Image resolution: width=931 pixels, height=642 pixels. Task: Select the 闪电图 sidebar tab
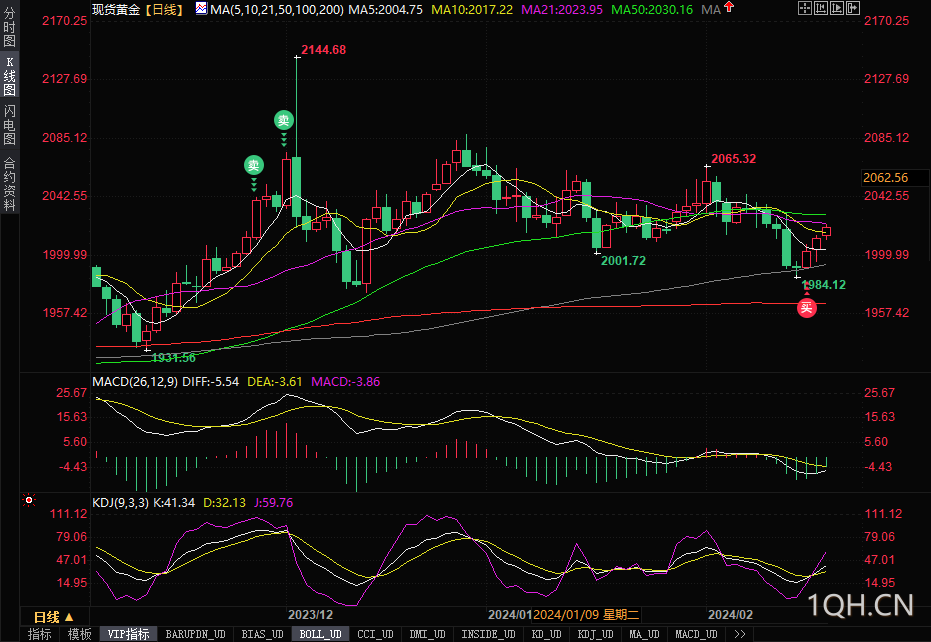point(10,124)
